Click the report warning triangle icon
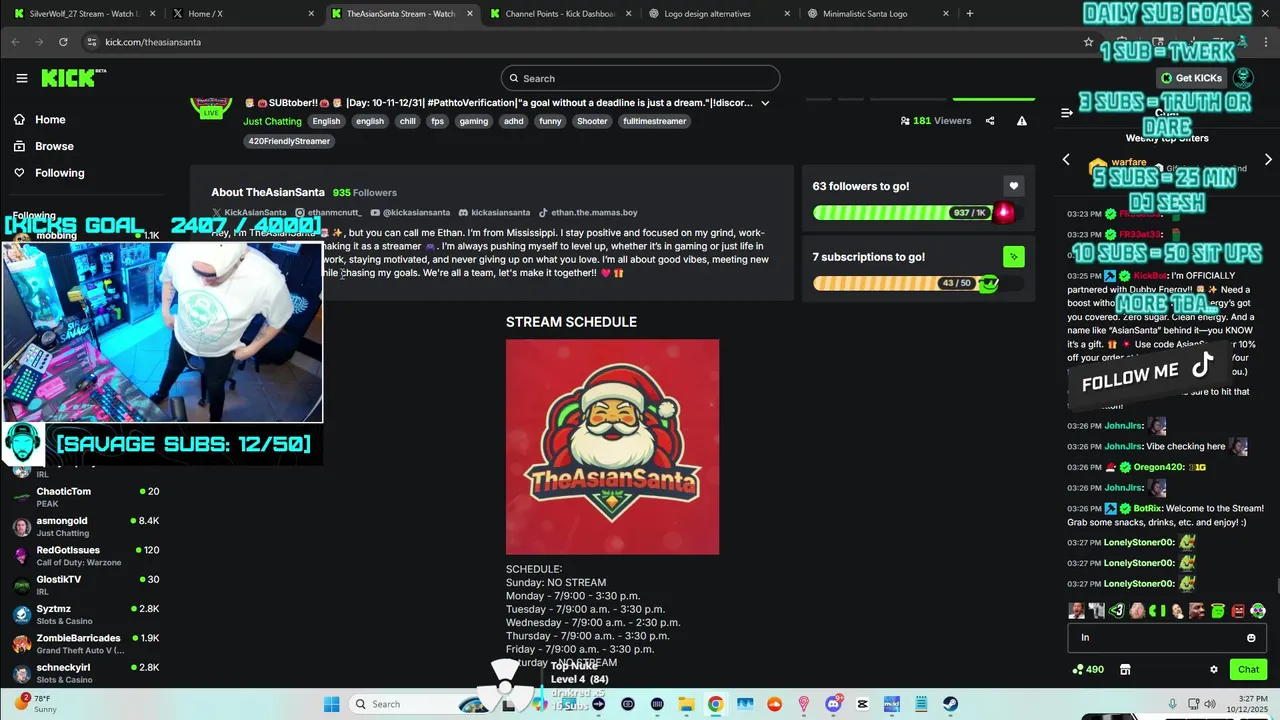The width and height of the screenshot is (1280, 720). [1021, 121]
